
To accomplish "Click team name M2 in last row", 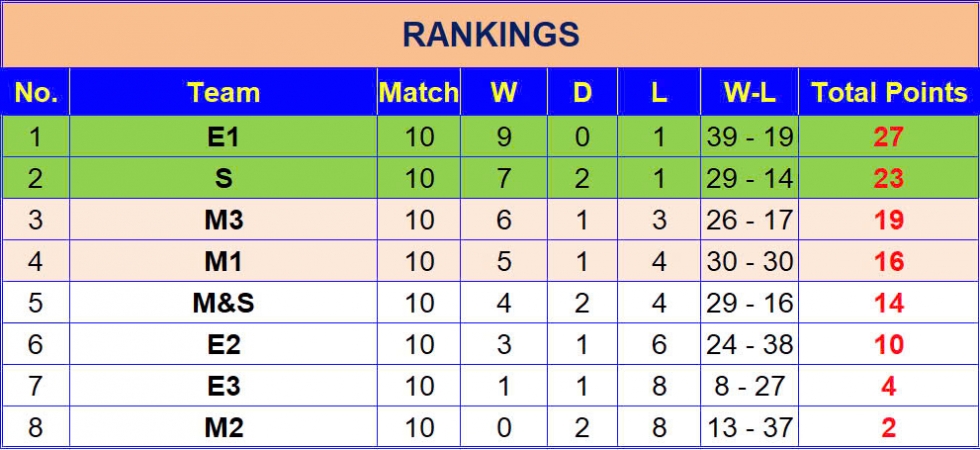I will 223,428.
